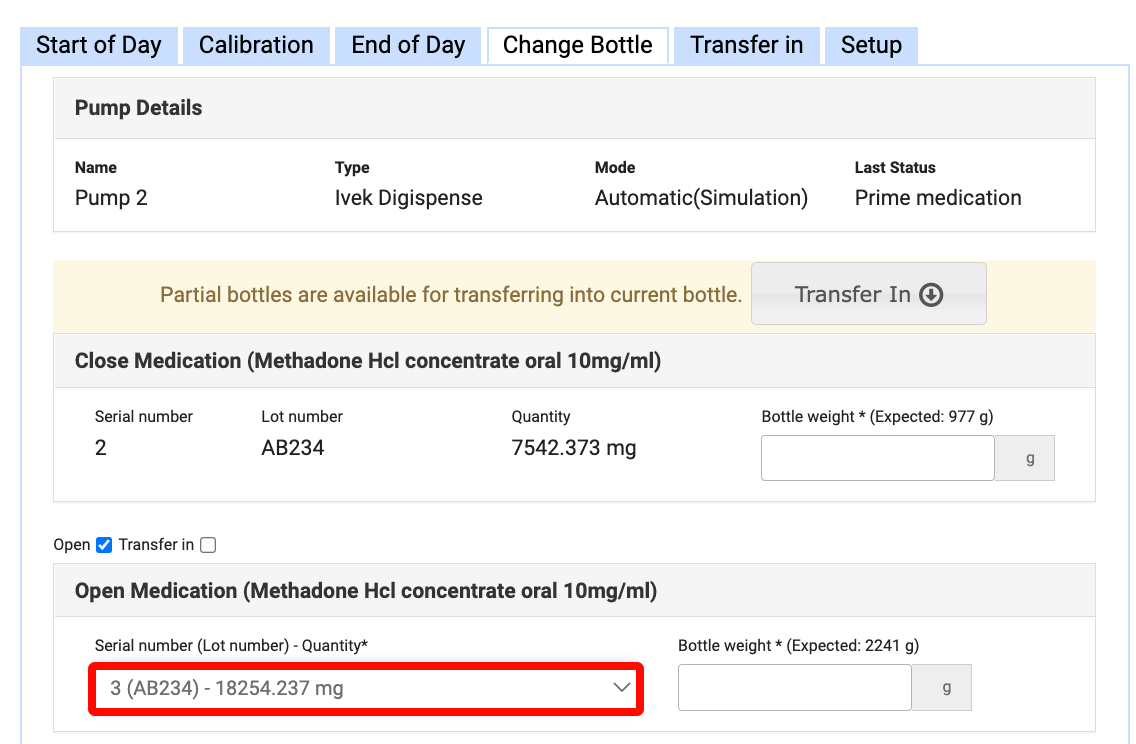Focus the Close Medication bottle weight field
Viewport: 1136px width, 744px height.
[877, 458]
